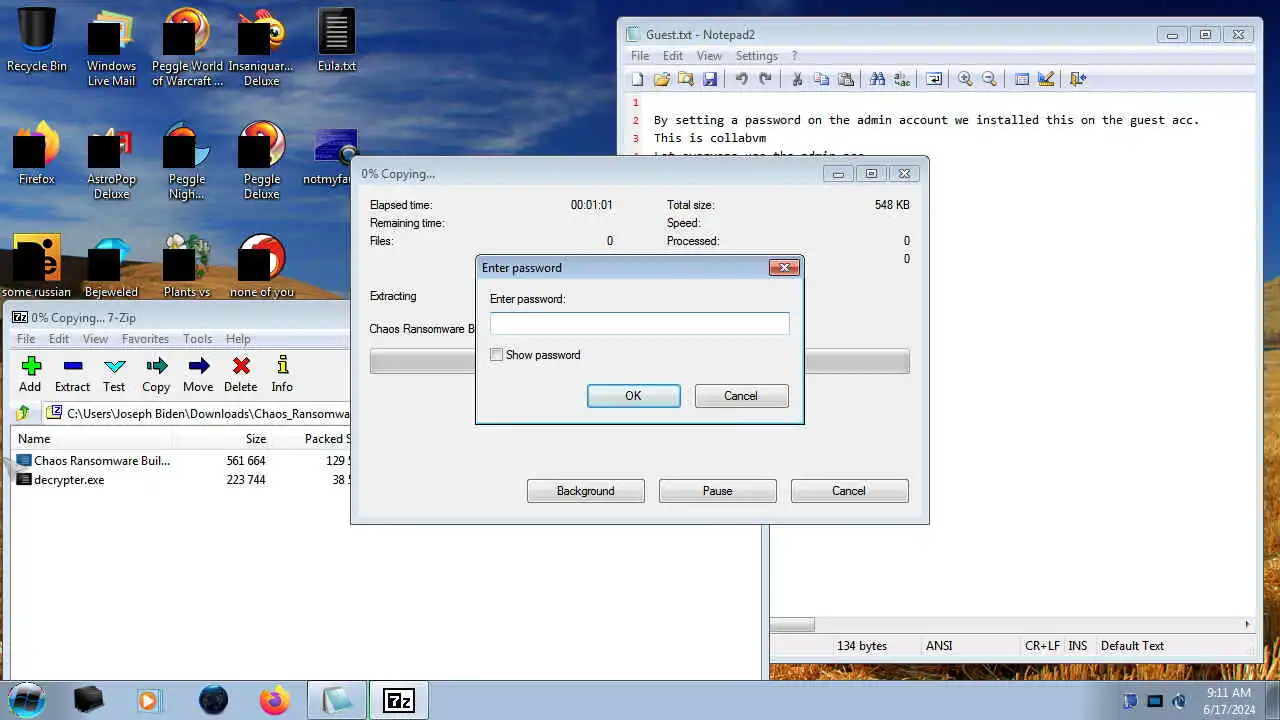Open the Settings menu in Notepad2

[x=757, y=56]
